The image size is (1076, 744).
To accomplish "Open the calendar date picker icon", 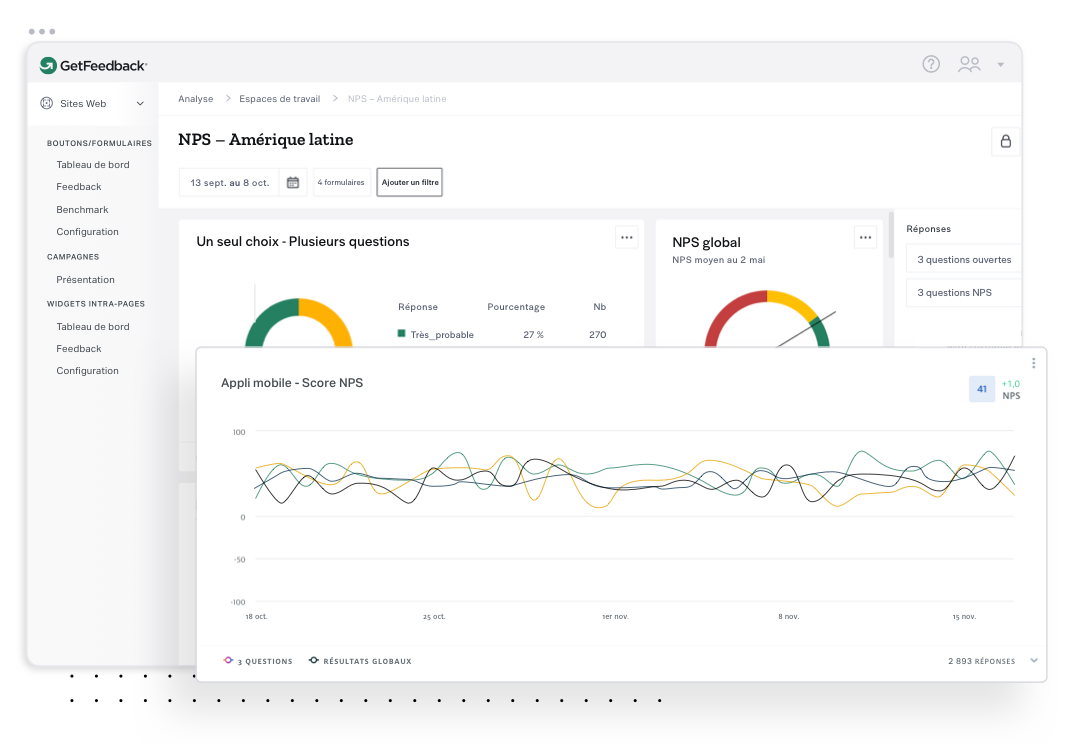I will (293, 182).
